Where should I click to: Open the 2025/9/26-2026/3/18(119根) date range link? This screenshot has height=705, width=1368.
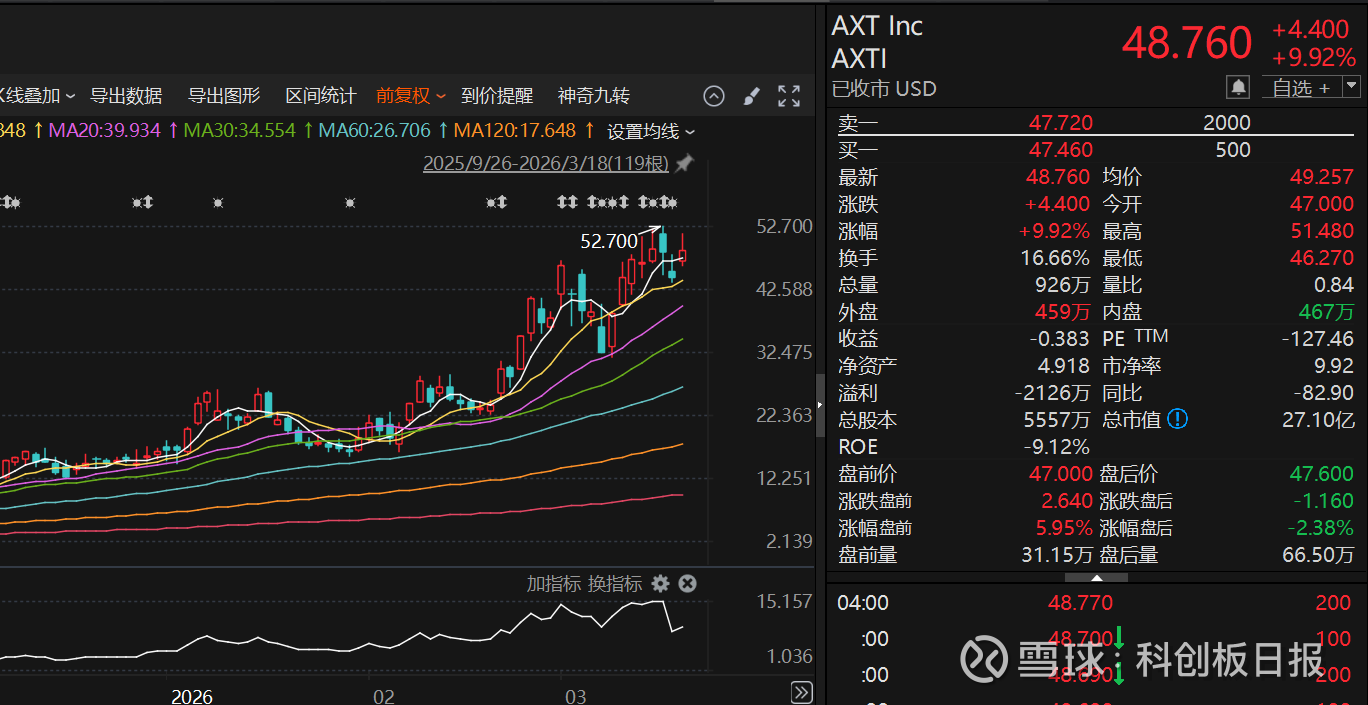point(546,163)
